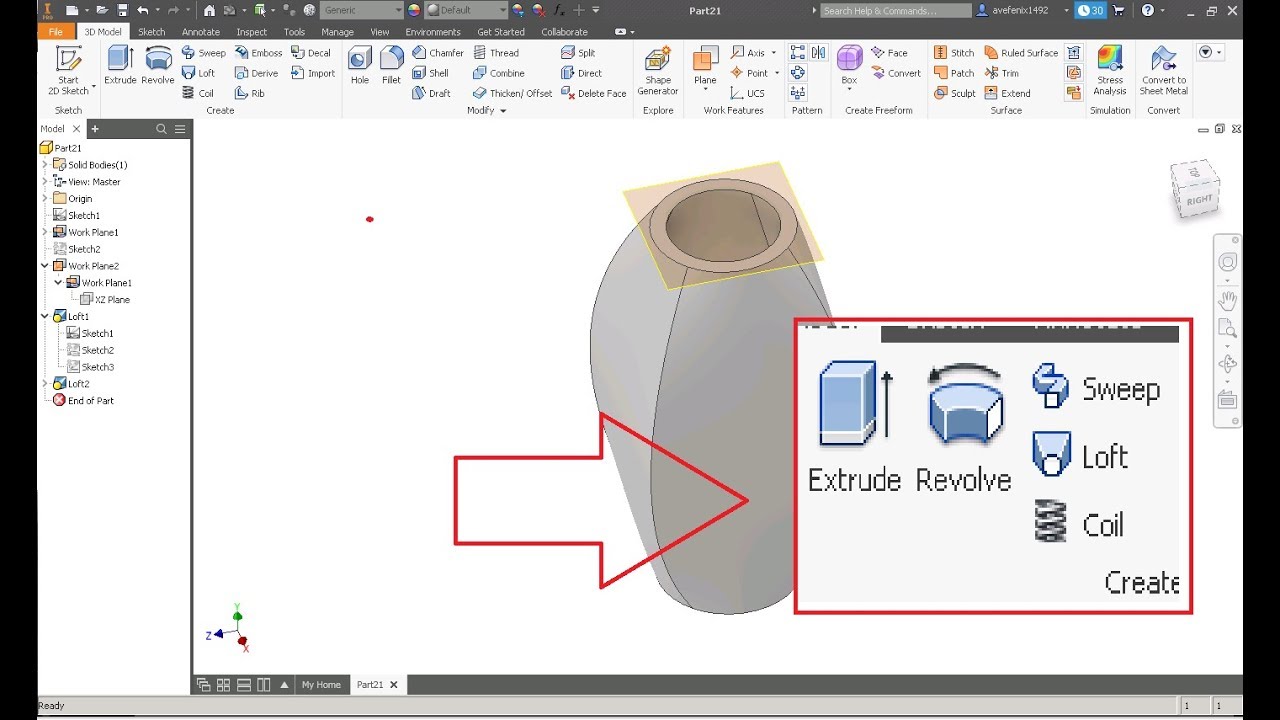This screenshot has height=720, width=1280.
Task: Select the Trim surface tool
Action: [x=1002, y=73]
